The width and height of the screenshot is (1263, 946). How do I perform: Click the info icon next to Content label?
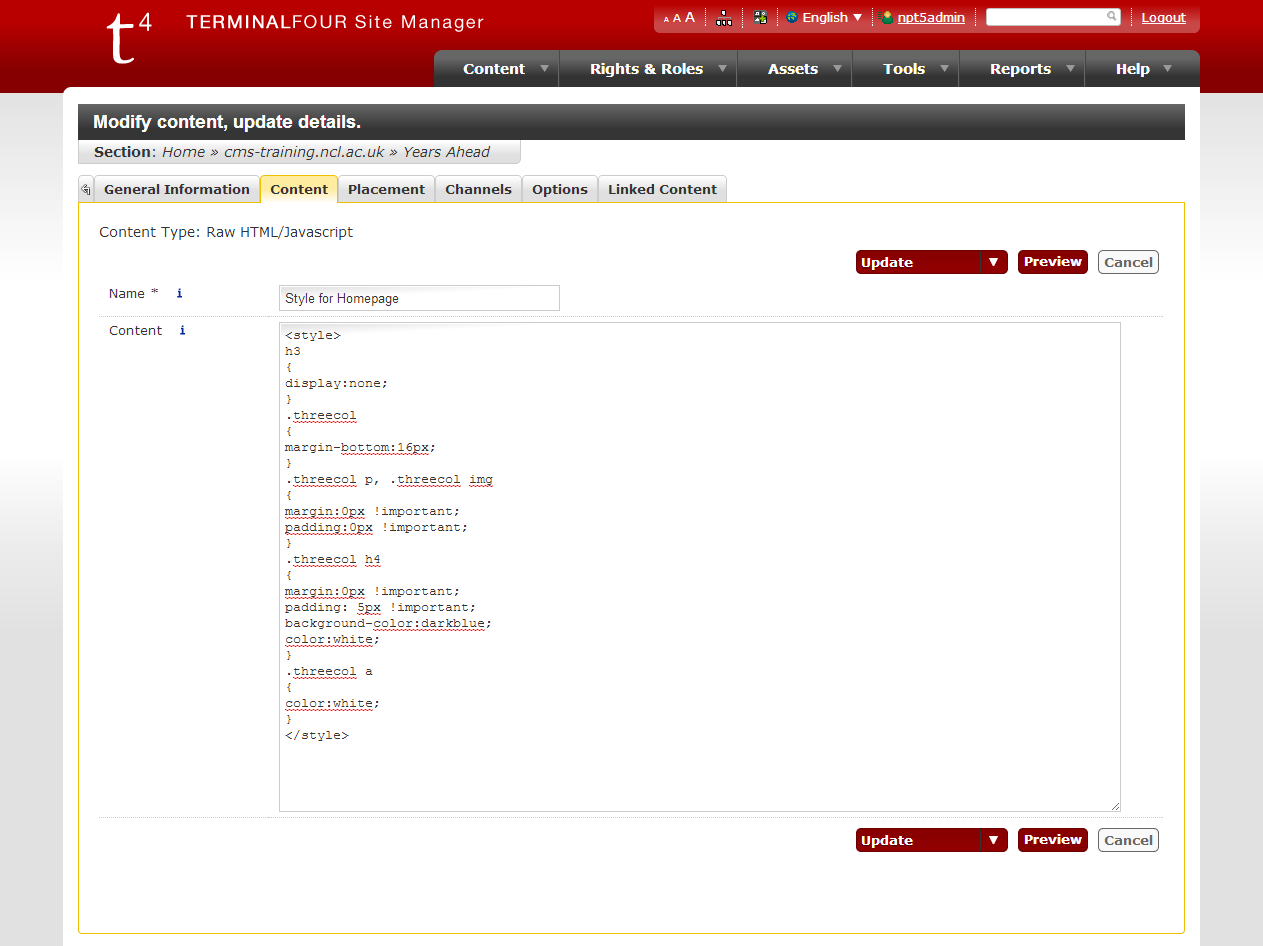pos(182,331)
